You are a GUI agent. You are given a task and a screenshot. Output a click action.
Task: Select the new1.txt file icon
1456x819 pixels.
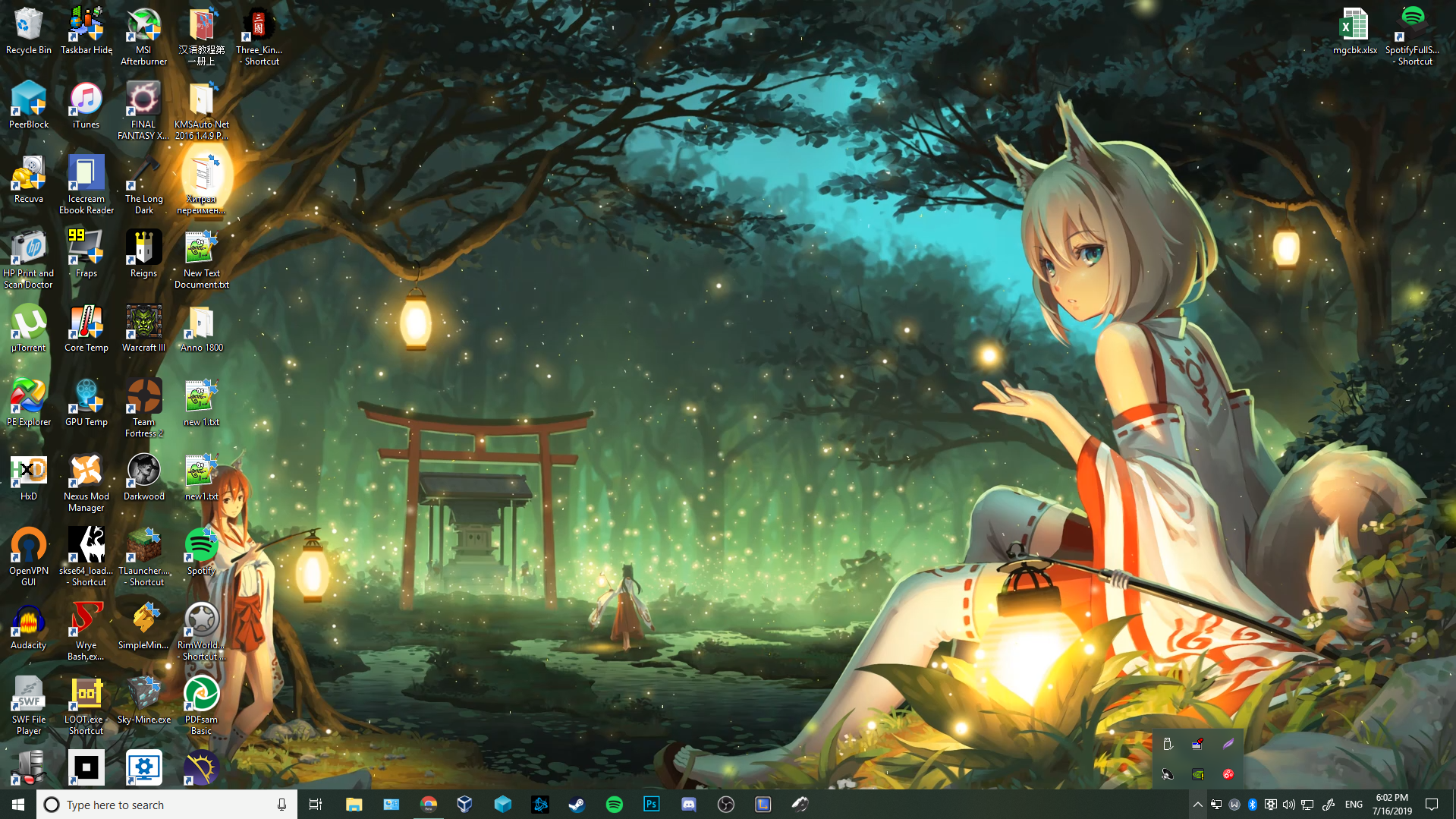[x=201, y=477]
